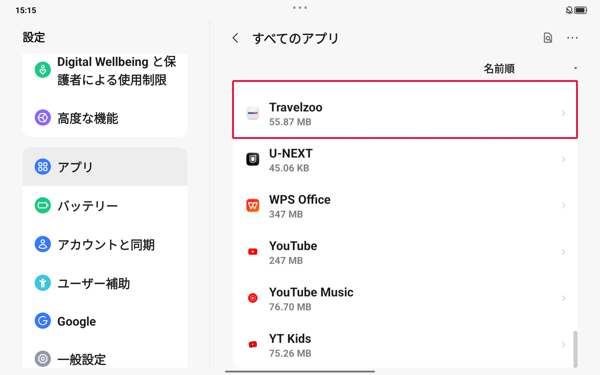Tap the dropdown arrow next to 名前順
This screenshot has width=600, height=375.
click(x=575, y=68)
